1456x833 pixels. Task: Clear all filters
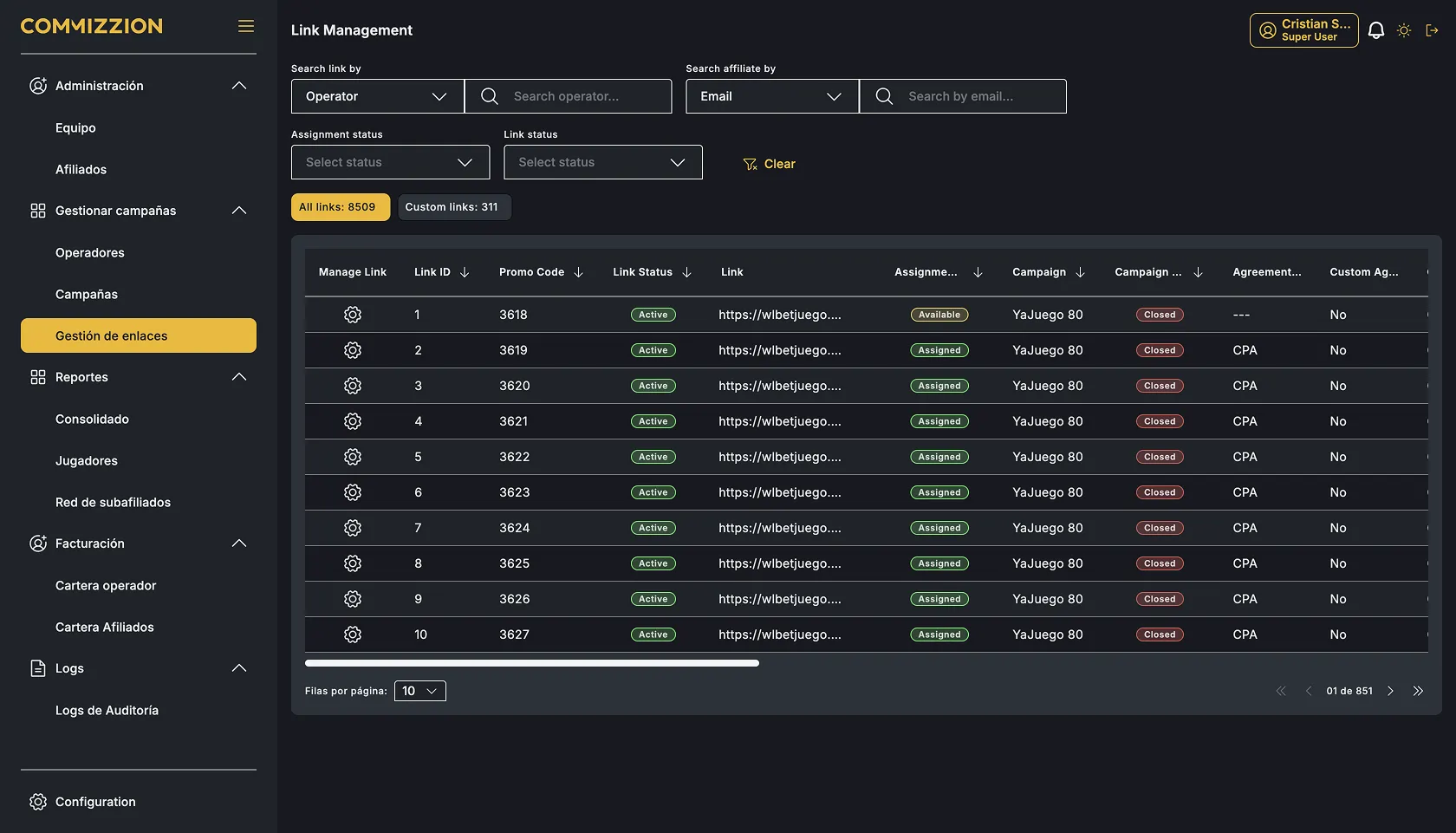[770, 164]
